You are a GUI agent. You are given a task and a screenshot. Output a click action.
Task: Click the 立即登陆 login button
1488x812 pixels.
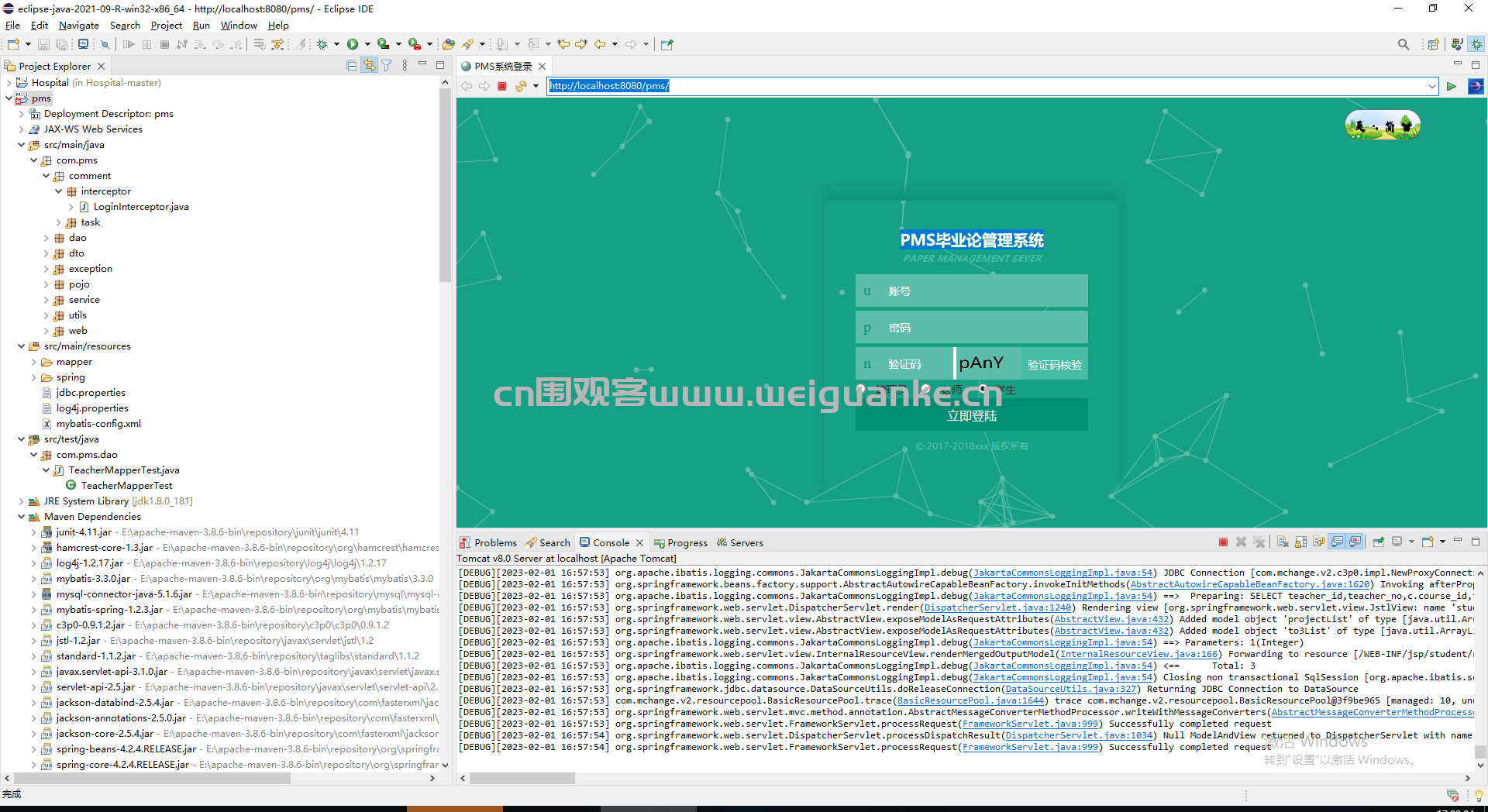pyautogui.click(x=972, y=415)
